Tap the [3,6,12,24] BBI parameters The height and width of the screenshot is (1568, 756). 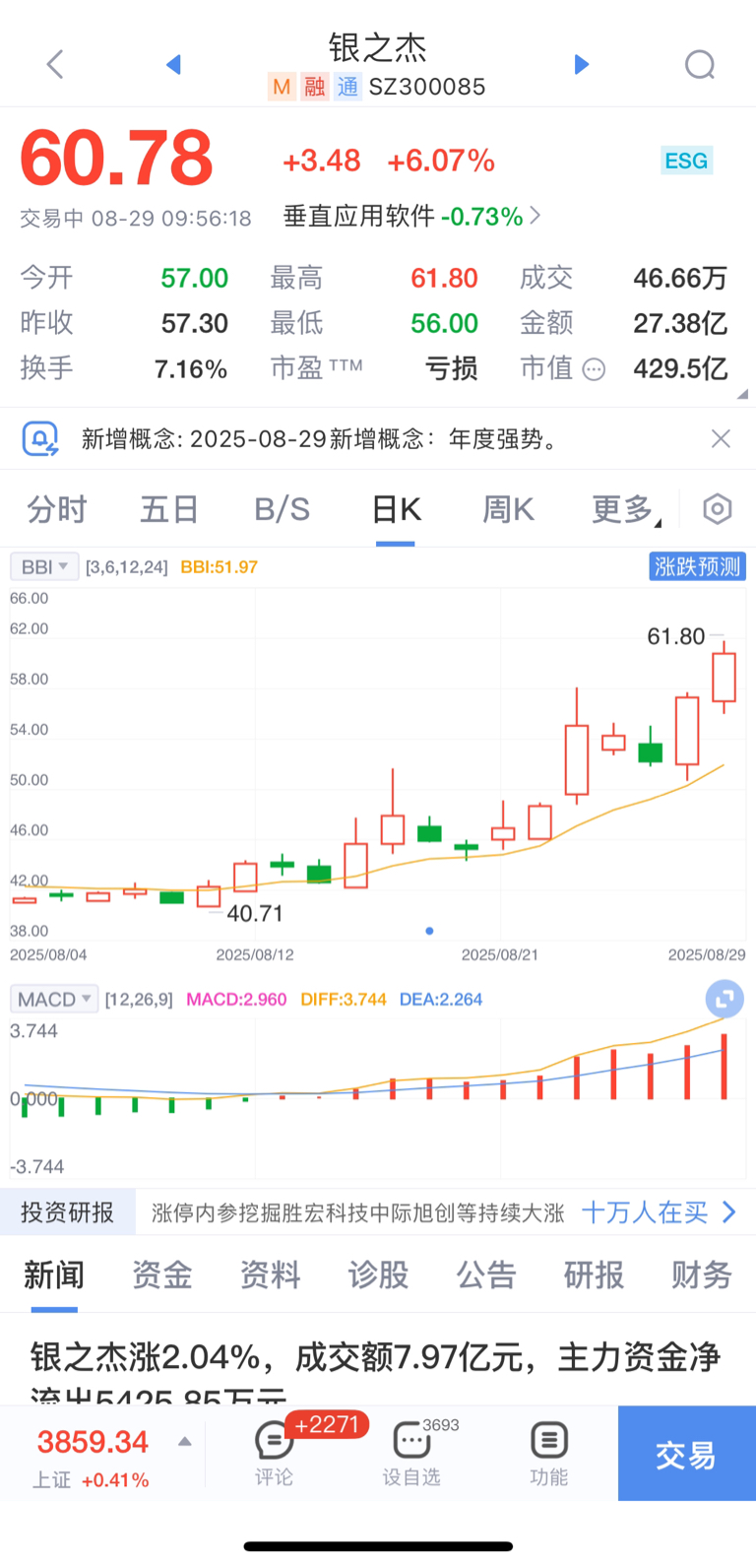coord(127,567)
